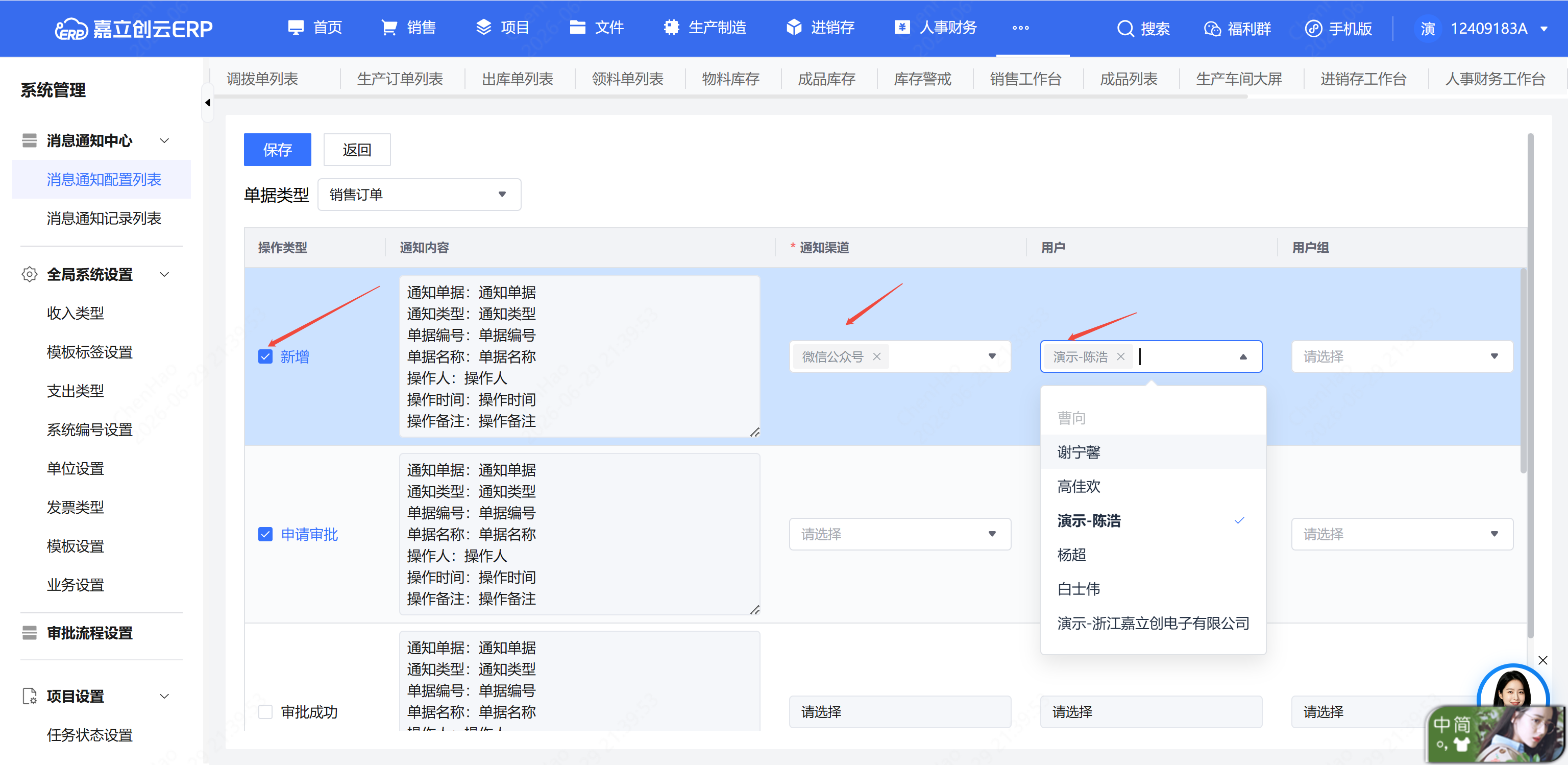Viewport: 1568px width, 765px height.
Task: Remove the 微信公众号 tag
Action: 876,356
